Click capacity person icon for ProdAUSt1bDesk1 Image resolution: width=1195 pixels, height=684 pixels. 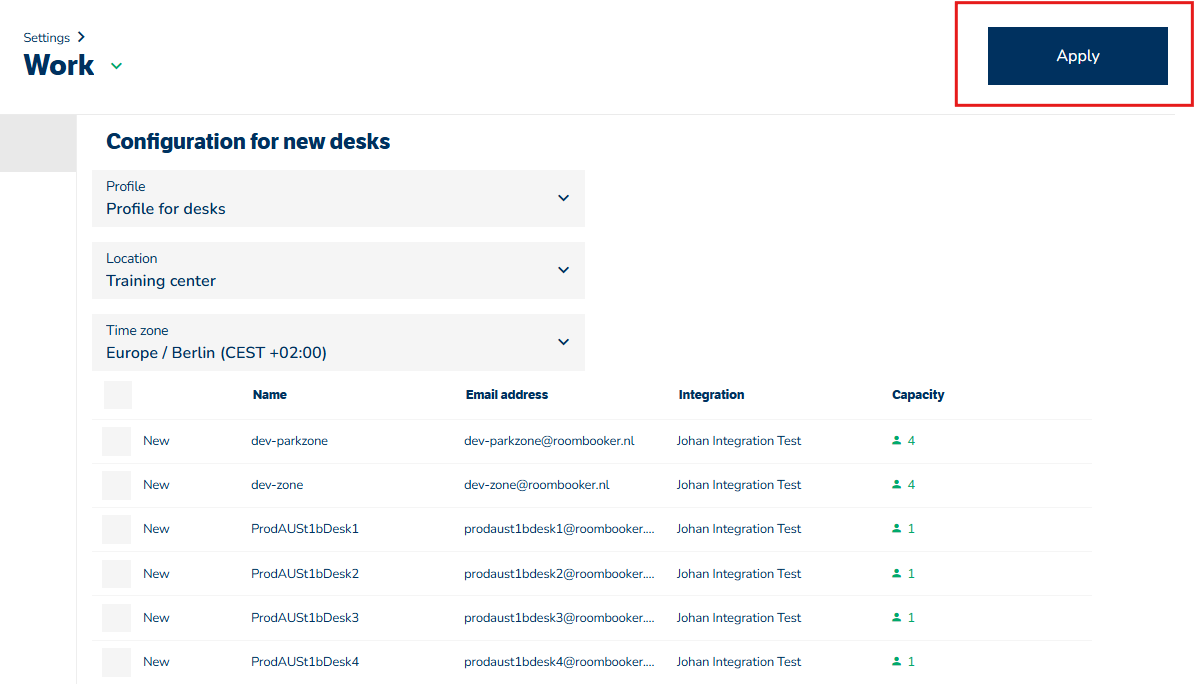click(896, 529)
